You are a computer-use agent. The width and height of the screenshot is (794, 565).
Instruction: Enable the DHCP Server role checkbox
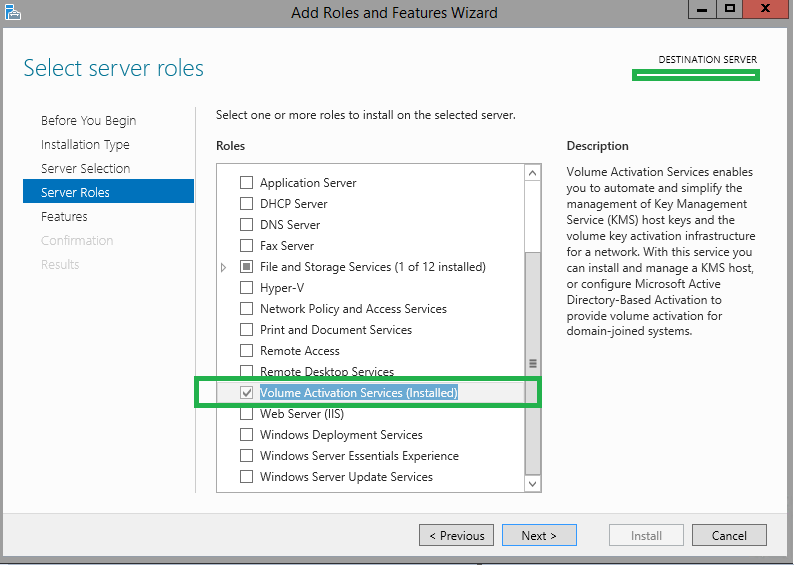(246, 204)
